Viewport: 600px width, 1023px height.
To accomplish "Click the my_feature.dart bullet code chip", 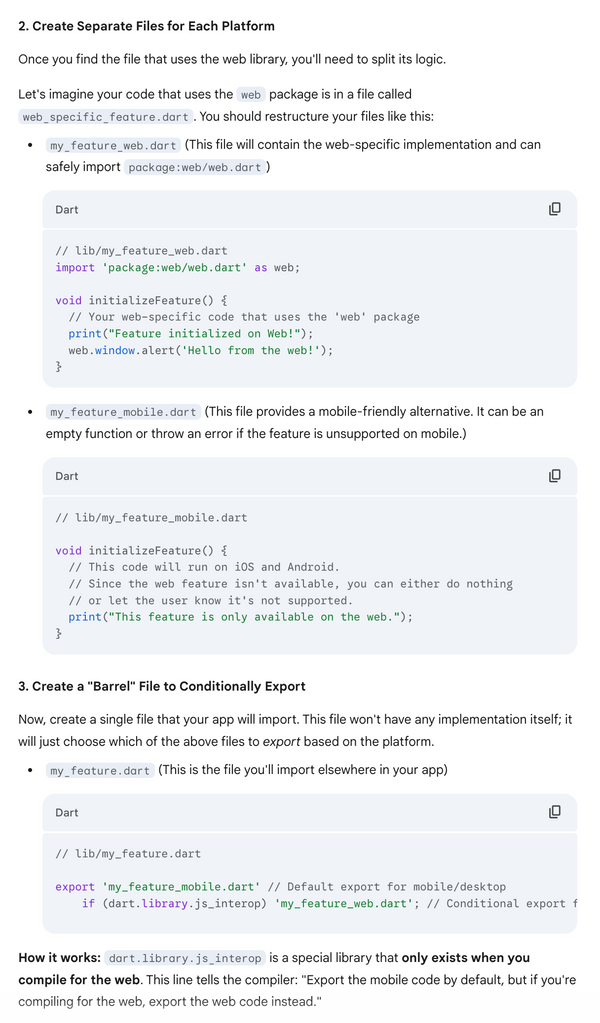I will tap(100, 771).
